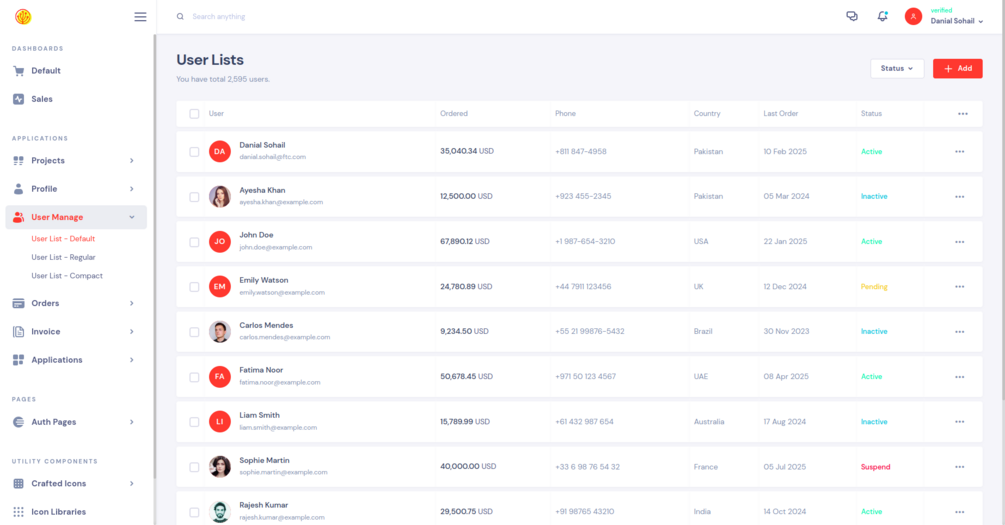Toggle the select-all checkbox in table header

[x=194, y=114]
